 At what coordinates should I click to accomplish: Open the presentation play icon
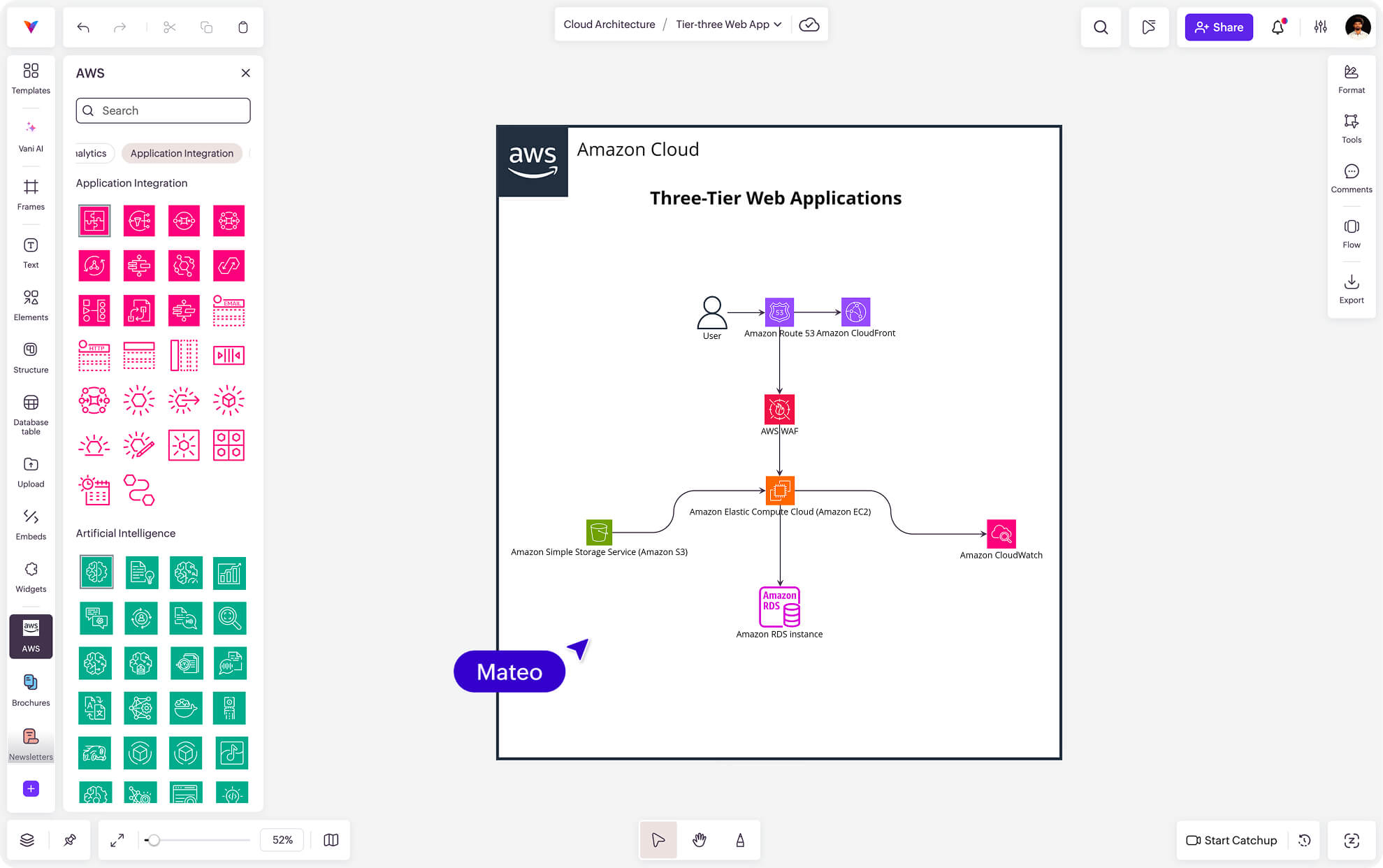click(x=1149, y=27)
